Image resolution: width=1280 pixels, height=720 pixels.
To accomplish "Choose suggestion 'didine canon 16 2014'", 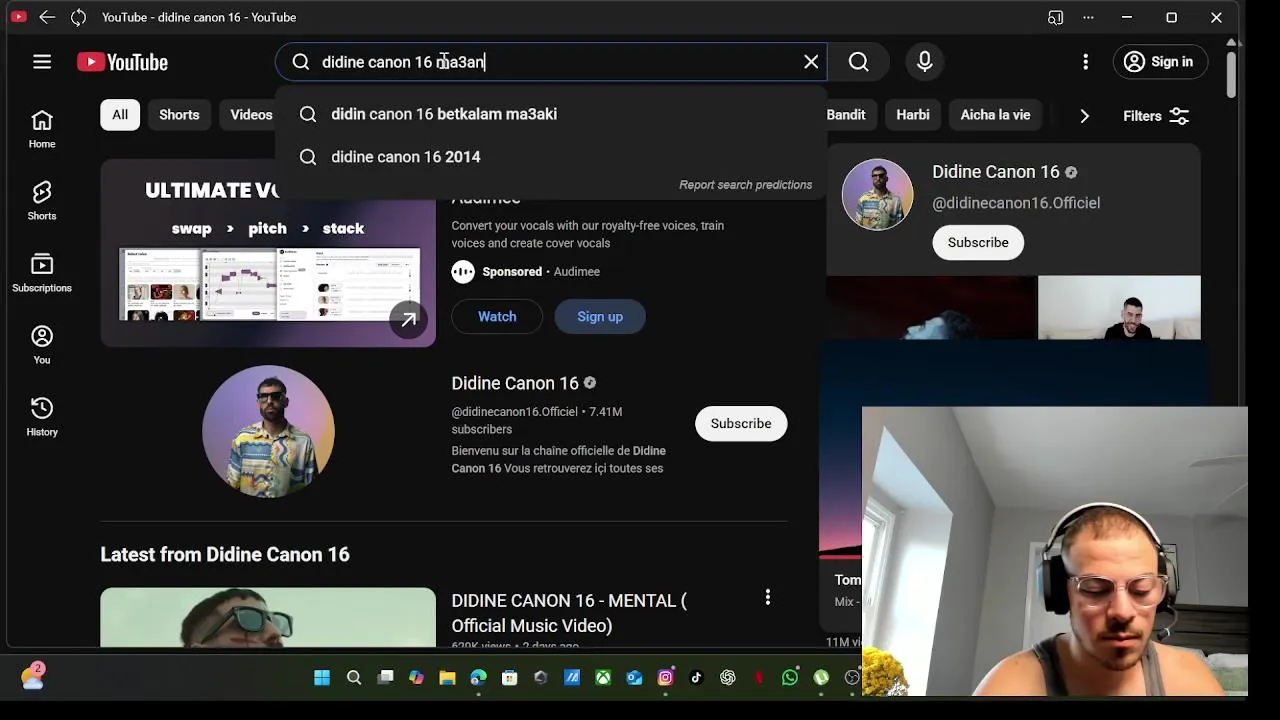I will pyautogui.click(x=551, y=157).
